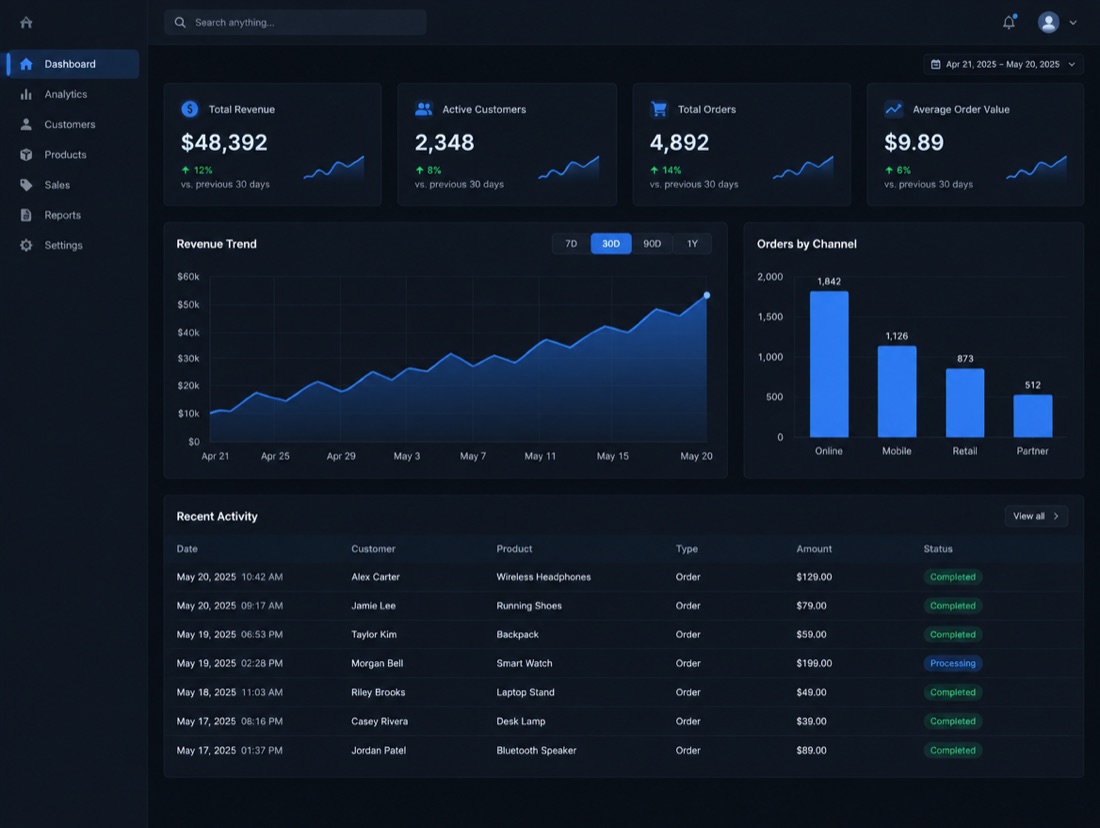Open the account menu chevron beside avatar
The width and height of the screenshot is (1100, 828).
tap(1073, 22)
